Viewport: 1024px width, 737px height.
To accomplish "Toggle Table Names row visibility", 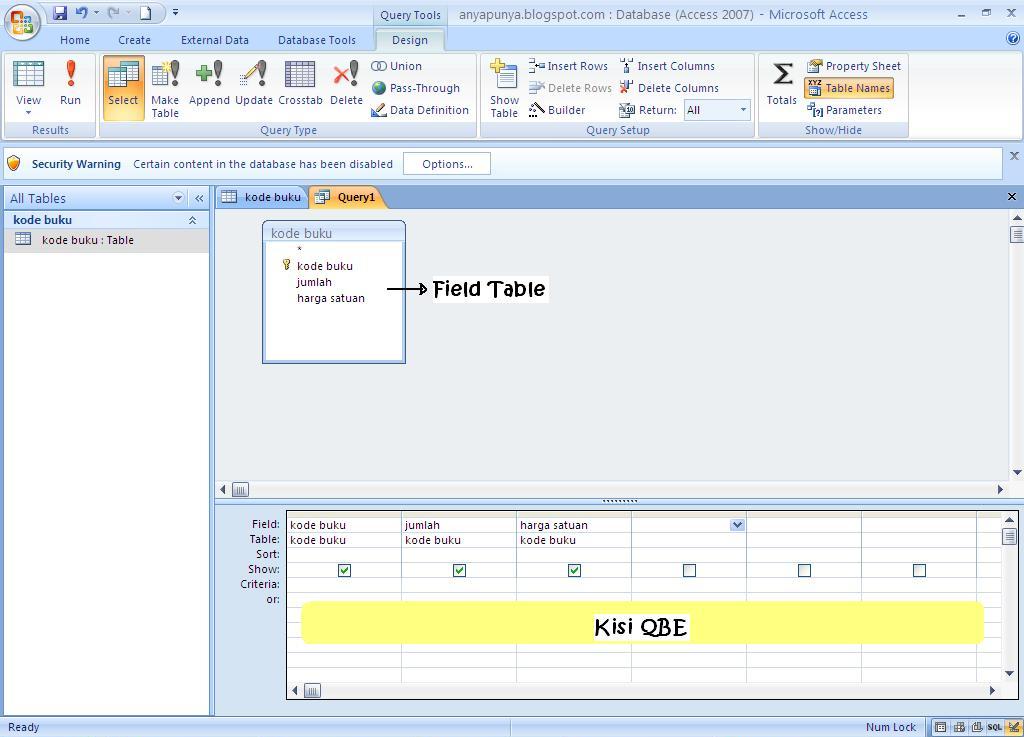I will (x=849, y=88).
